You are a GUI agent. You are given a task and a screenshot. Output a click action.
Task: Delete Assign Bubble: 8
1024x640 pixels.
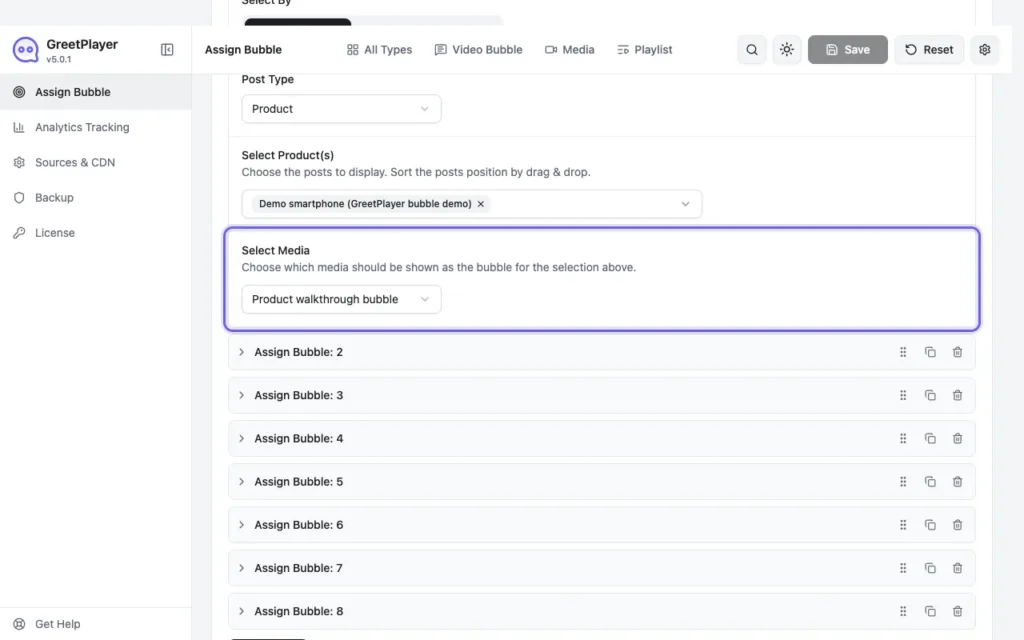[957, 611]
